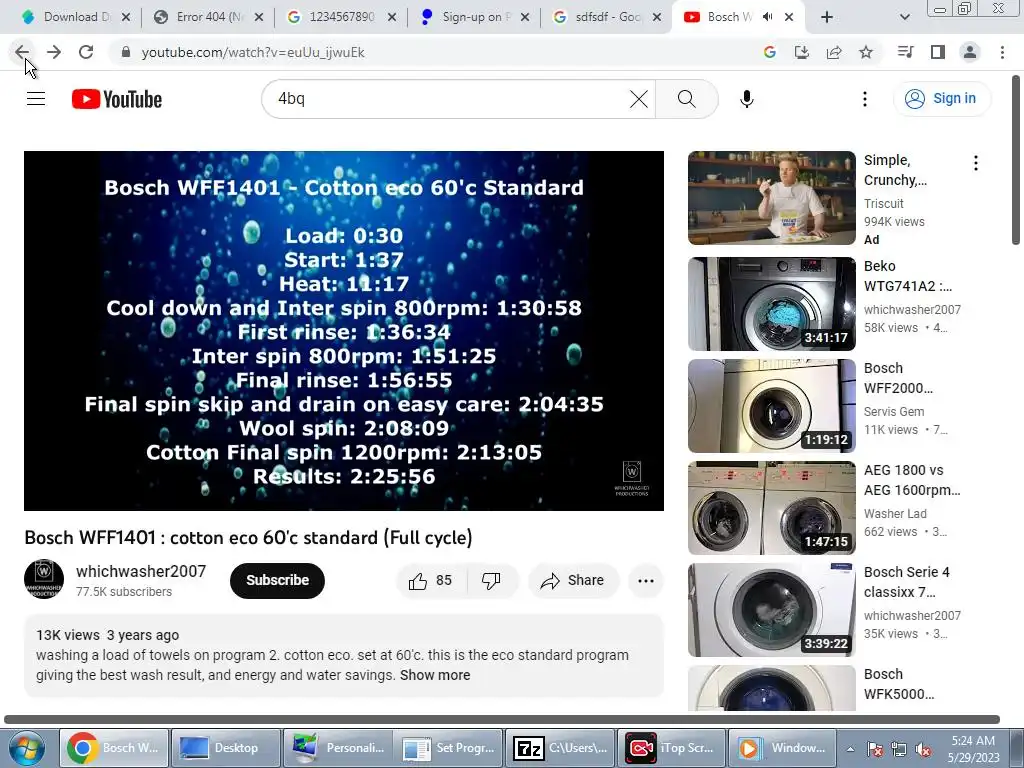Viewport: 1024px width, 768px height.
Task: Open the whichwasher2007 channel avatar
Action: click(x=44, y=579)
